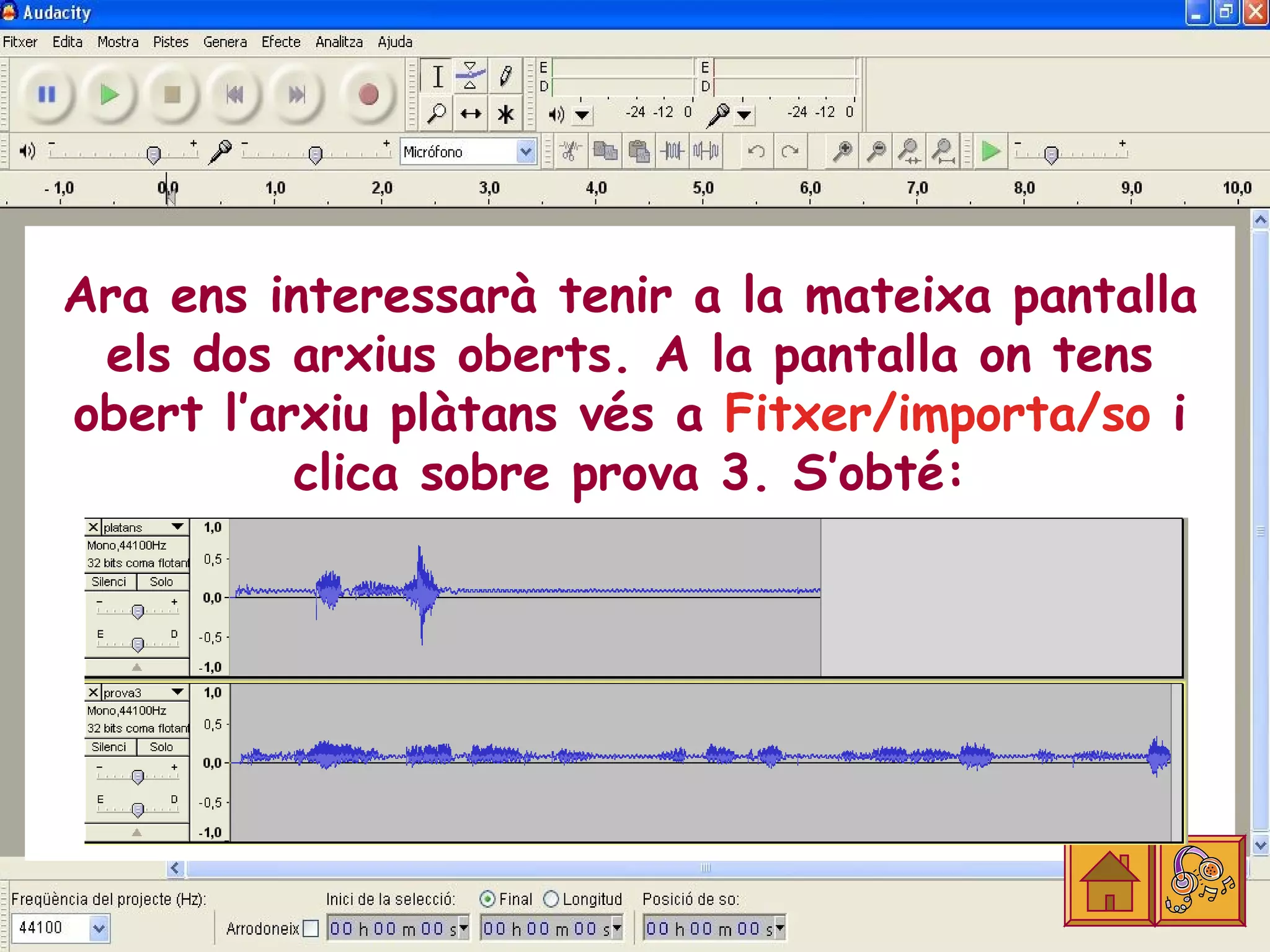This screenshot has width=1270, height=952.
Task: Select the Time Shift tool
Action: pos(471,113)
